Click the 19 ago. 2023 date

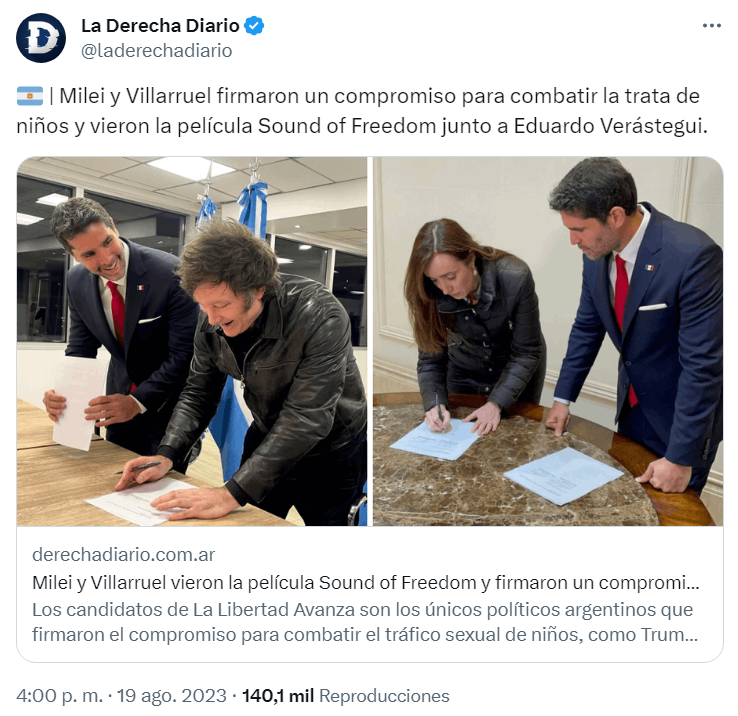[172, 696]
